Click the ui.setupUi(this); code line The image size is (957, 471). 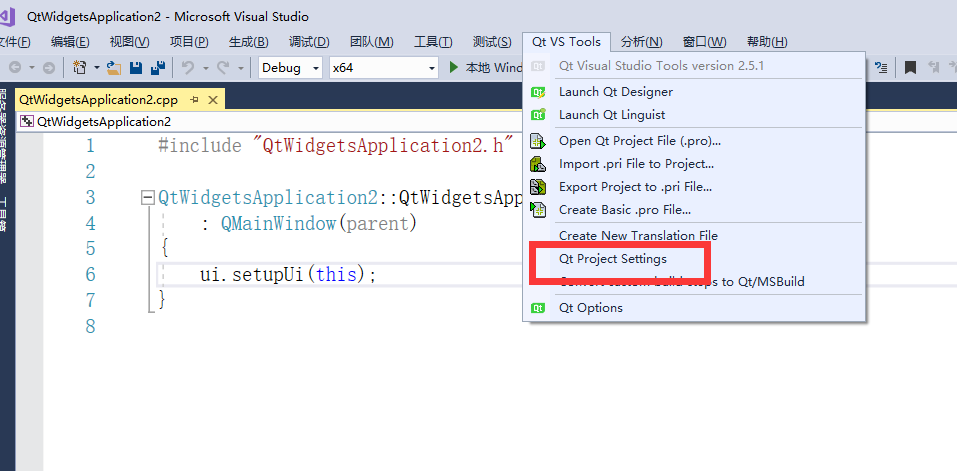pyautogui.click(x=288, y=275)
